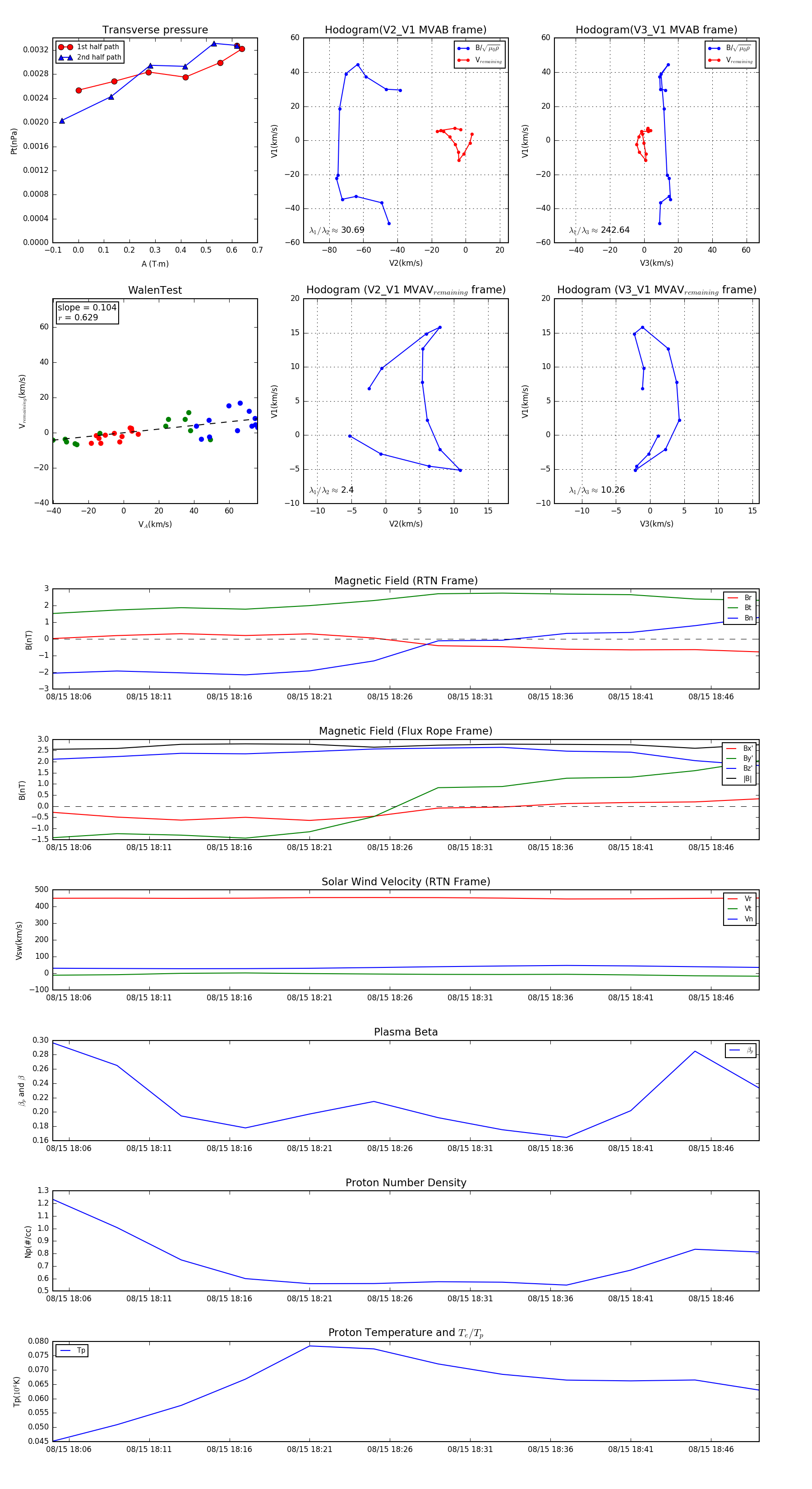Click the "Plasma Beta" plot title
The image size is (812, 1489).
click(x=406, y=1032)
